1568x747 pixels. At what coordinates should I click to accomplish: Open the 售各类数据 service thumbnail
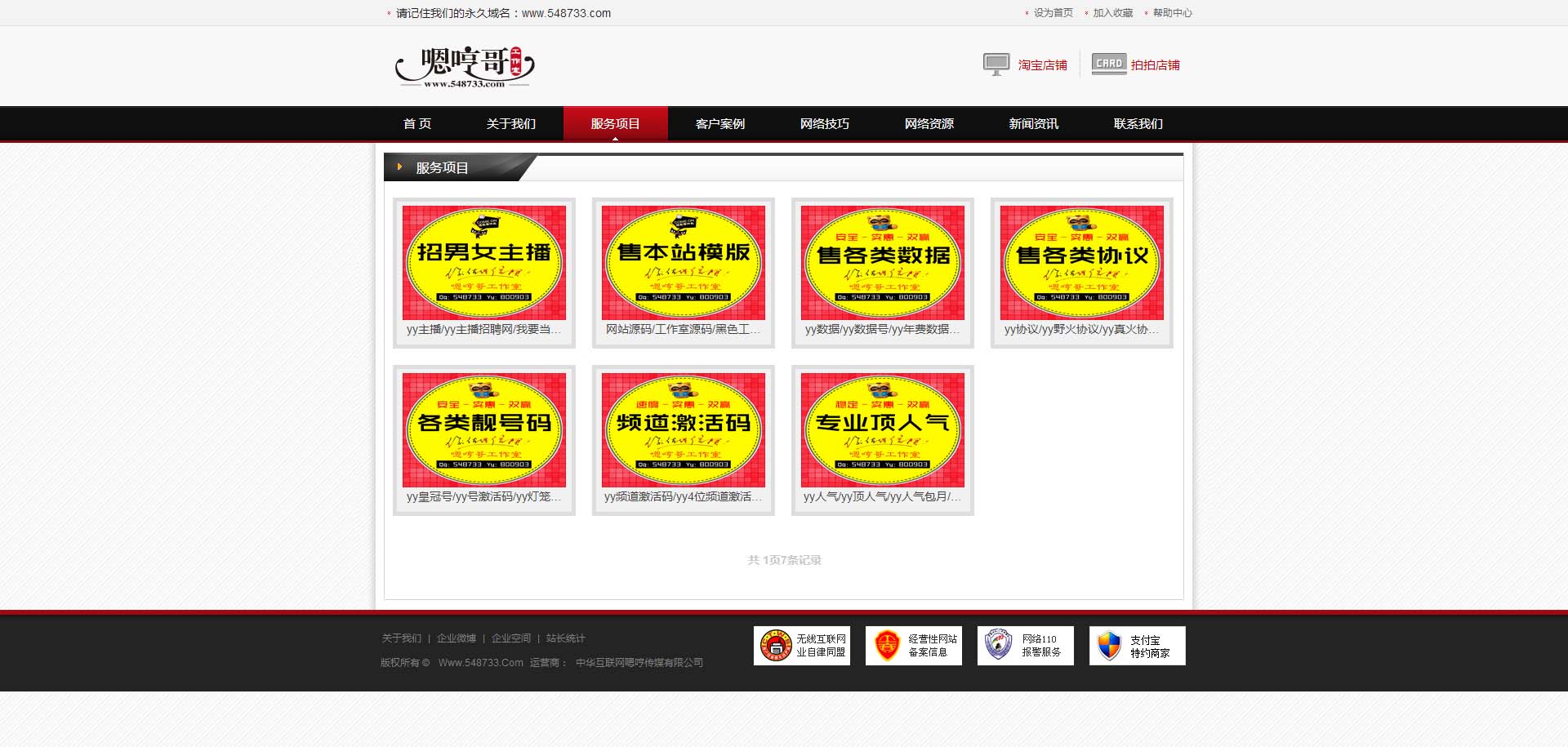[x=883, y=263]
